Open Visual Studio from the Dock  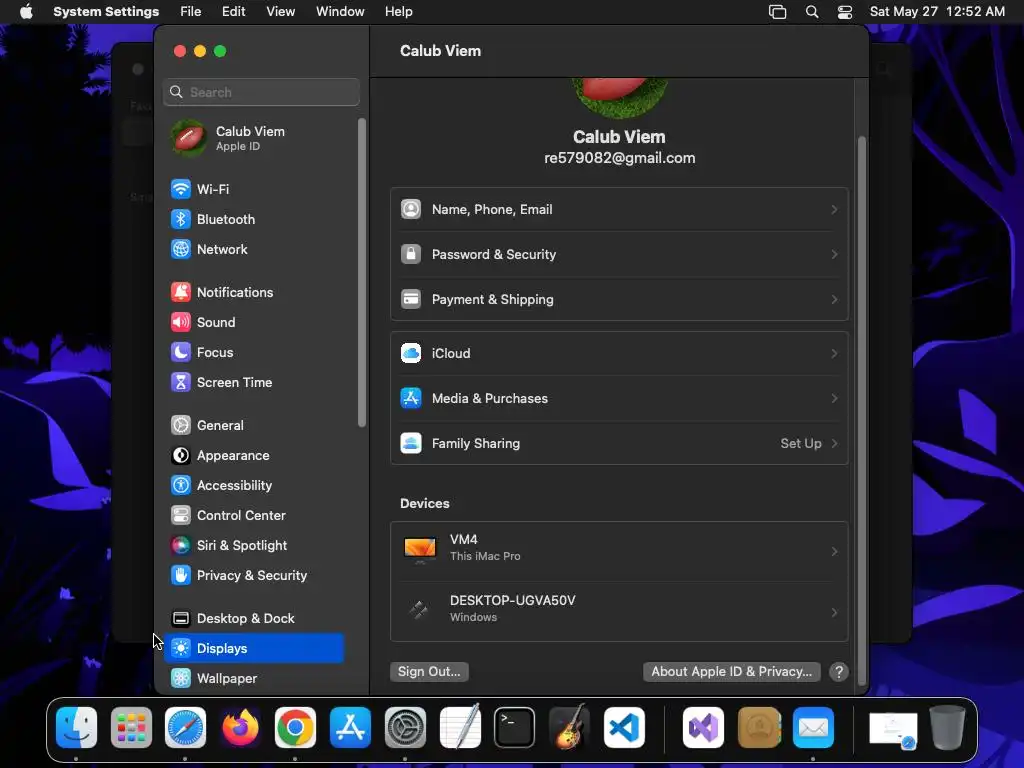pos(703,728)
